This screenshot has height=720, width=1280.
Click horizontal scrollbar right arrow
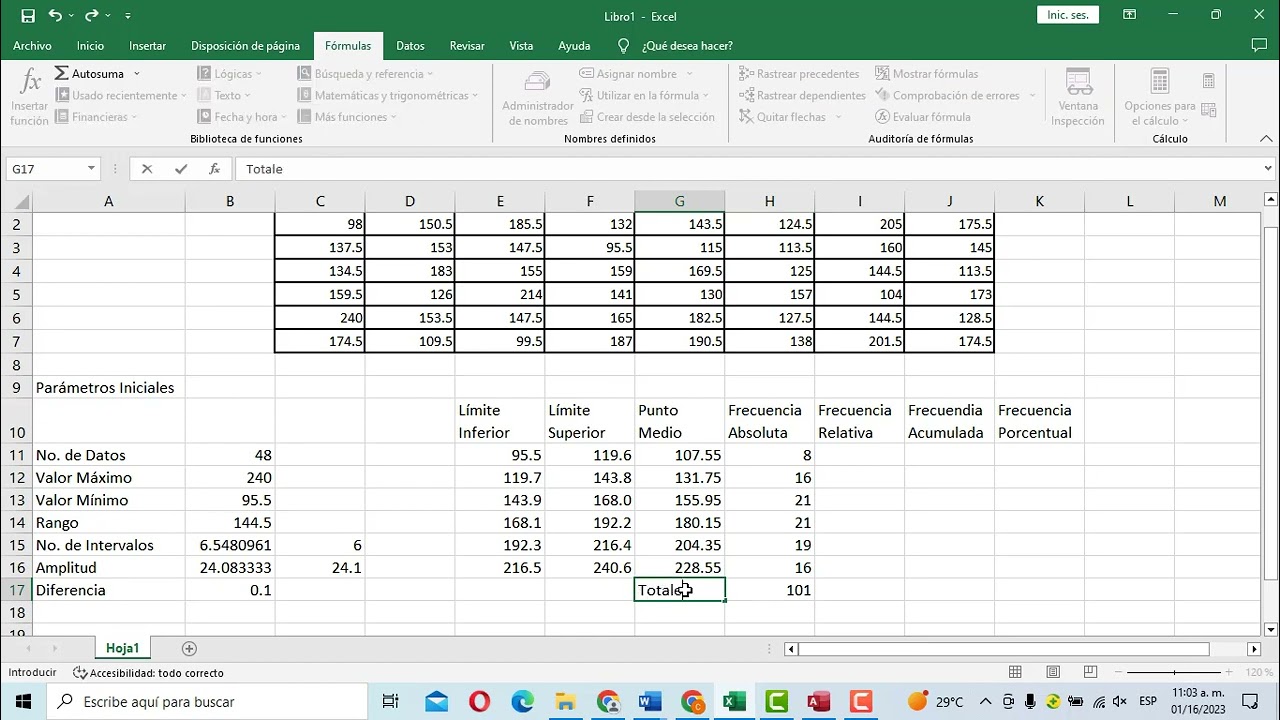pos(1254,649)
